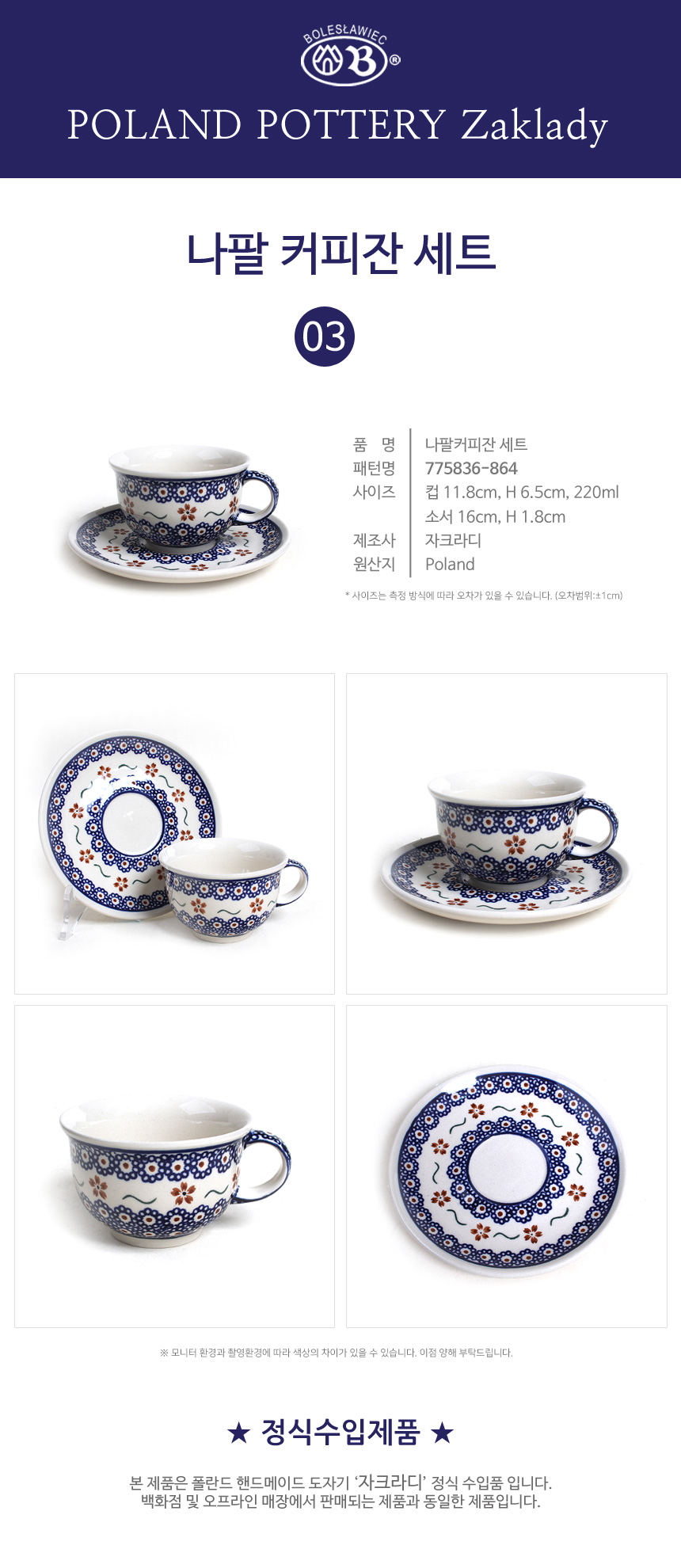Click the size tolerance note under specs
Screen dimensions: 681x1568
click(x=484, y=596)
